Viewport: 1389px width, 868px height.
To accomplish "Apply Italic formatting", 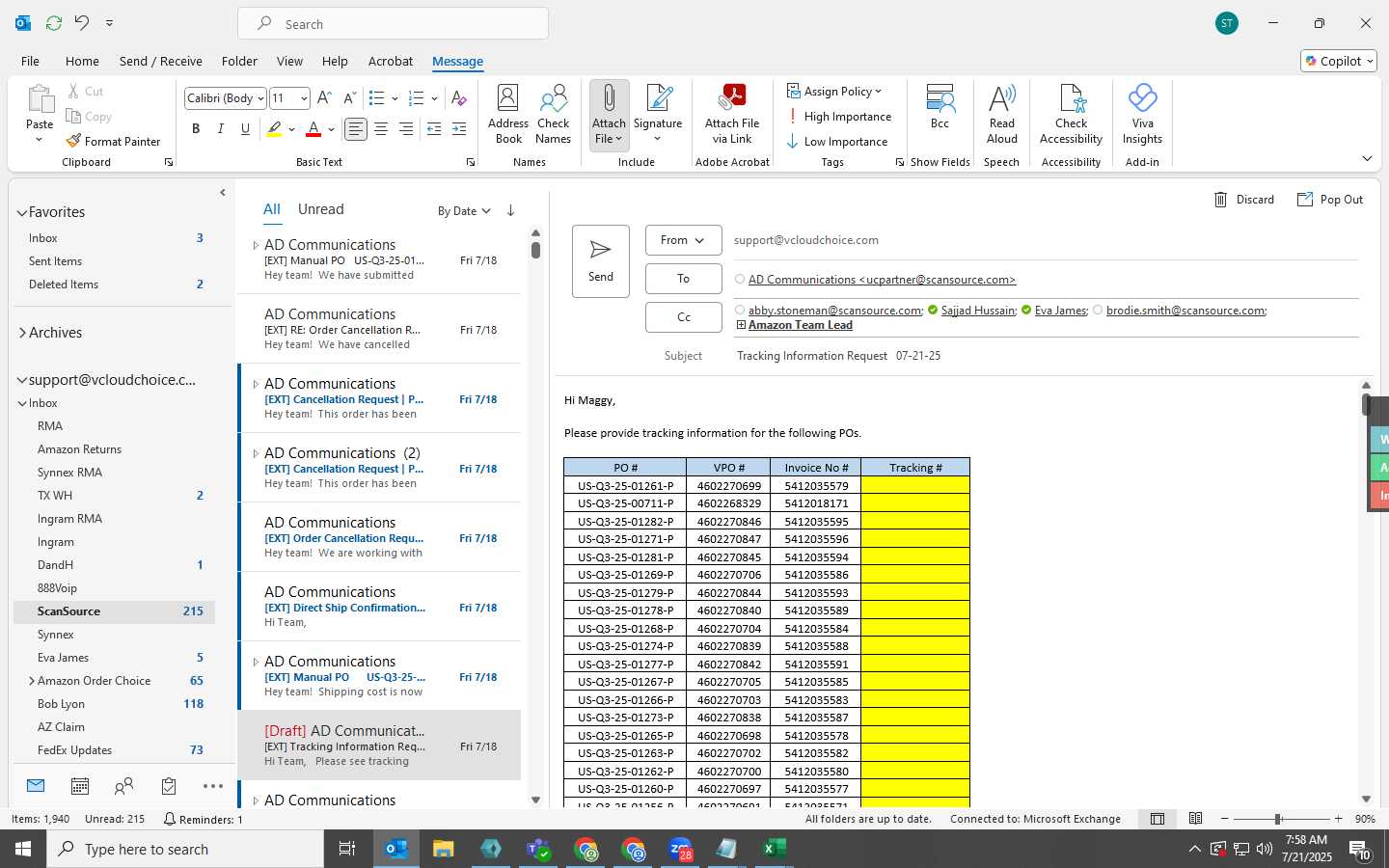I will (221, 128).
